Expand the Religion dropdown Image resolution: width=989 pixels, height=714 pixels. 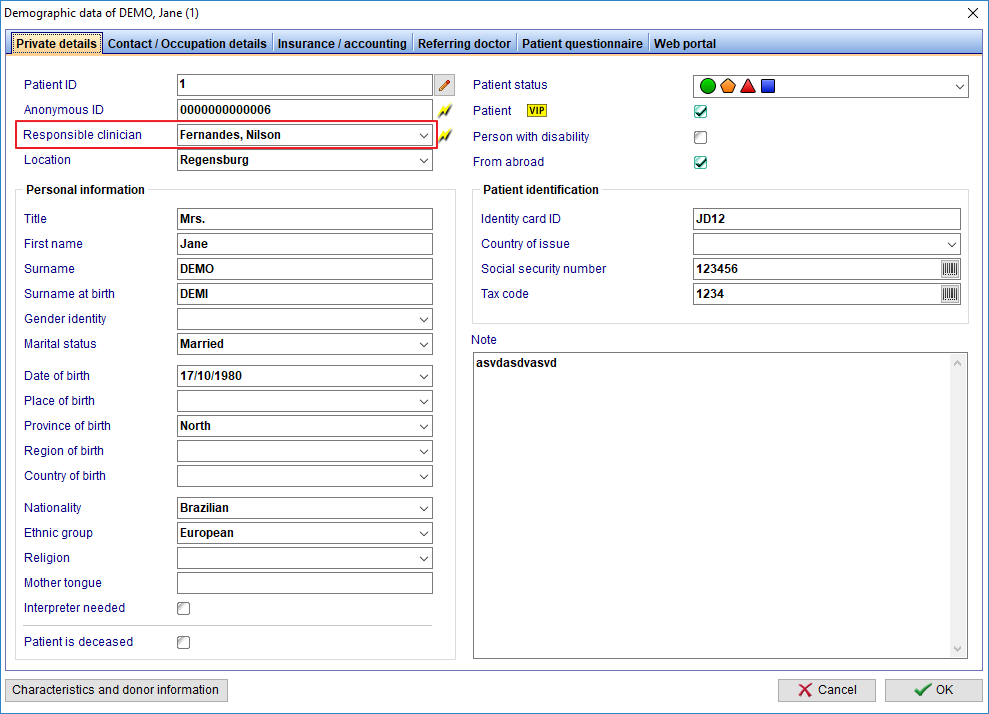click(424, 559)
